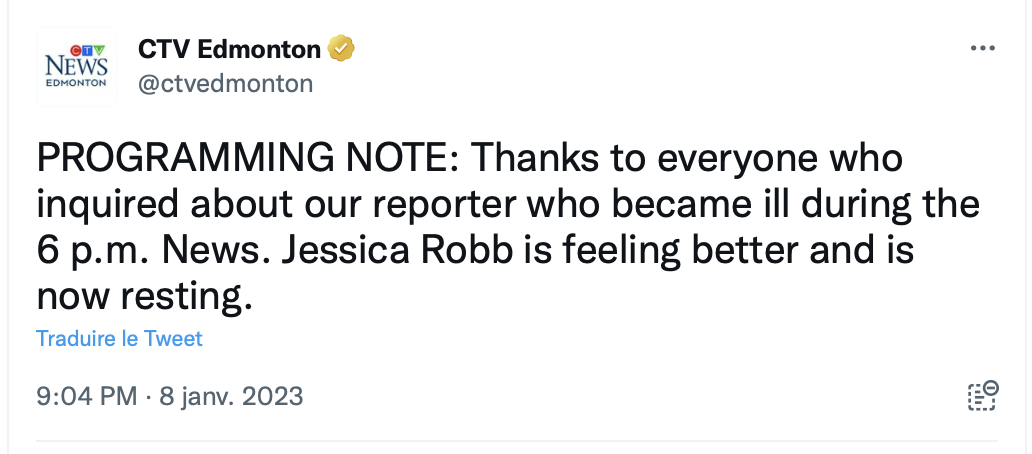Click the tweet notes icon beside the date

point(983,395)
